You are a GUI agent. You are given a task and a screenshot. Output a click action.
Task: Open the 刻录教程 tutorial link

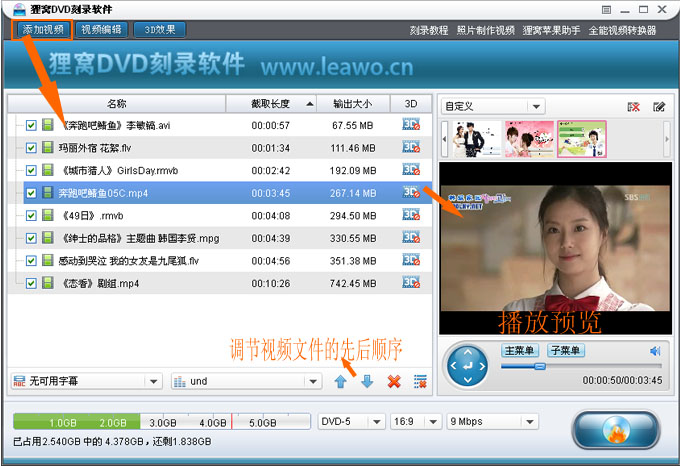point(428,31)
